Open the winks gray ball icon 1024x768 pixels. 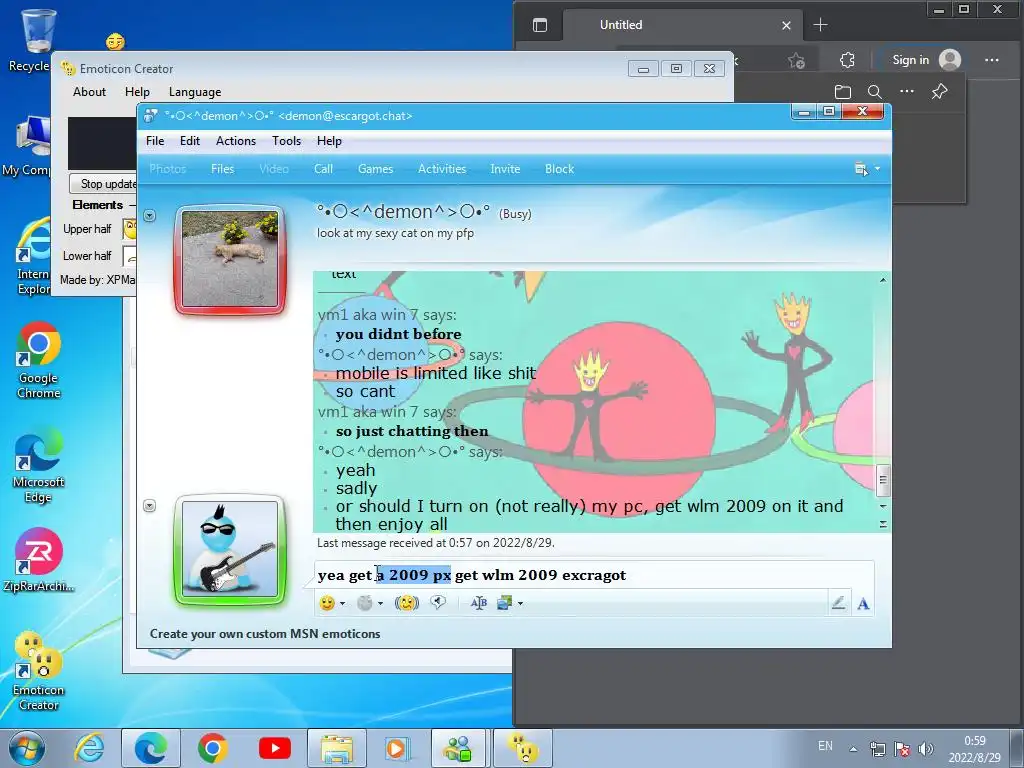pos(365,603)
